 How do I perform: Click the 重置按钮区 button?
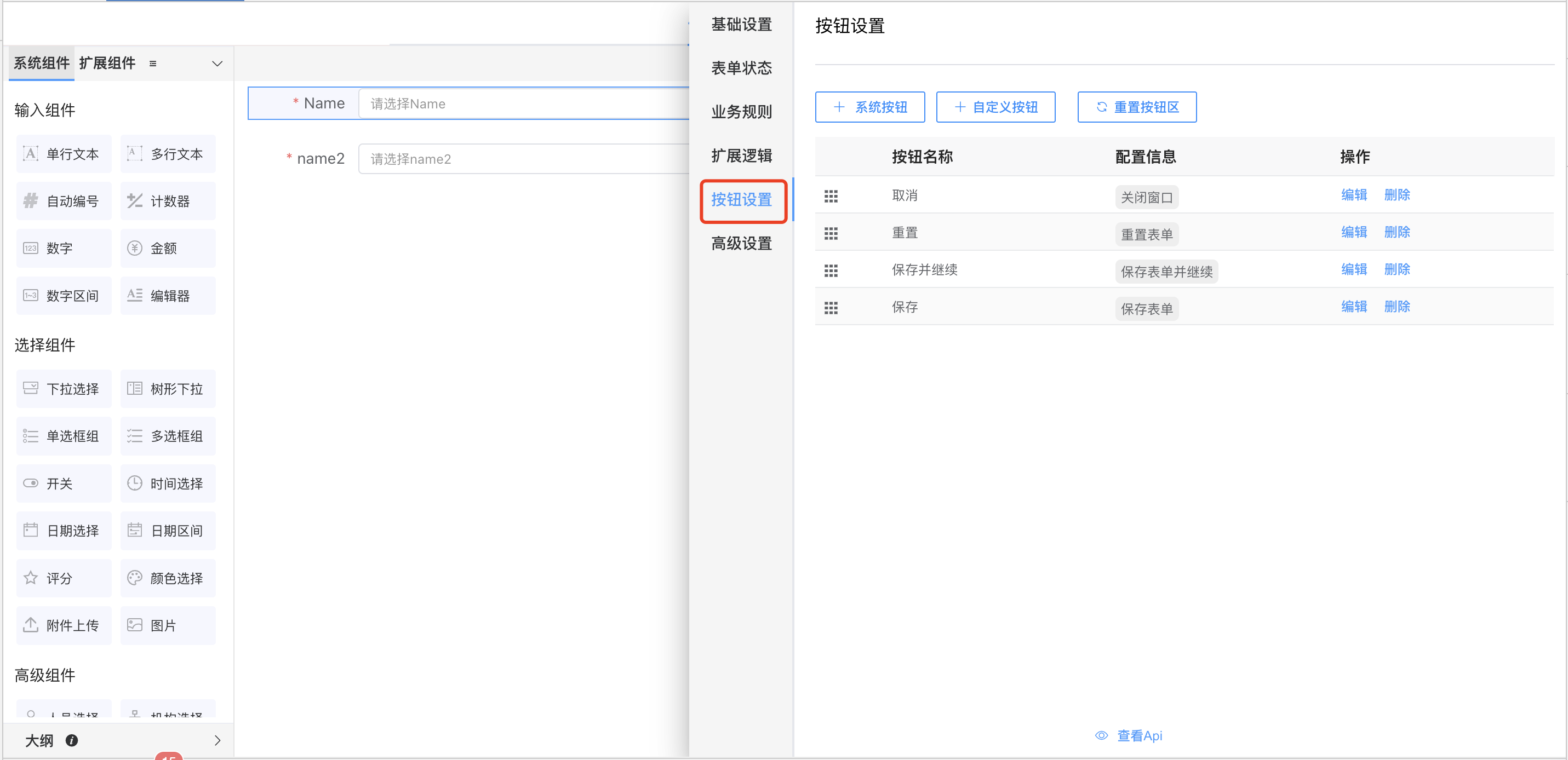(x=1136, y=107)
